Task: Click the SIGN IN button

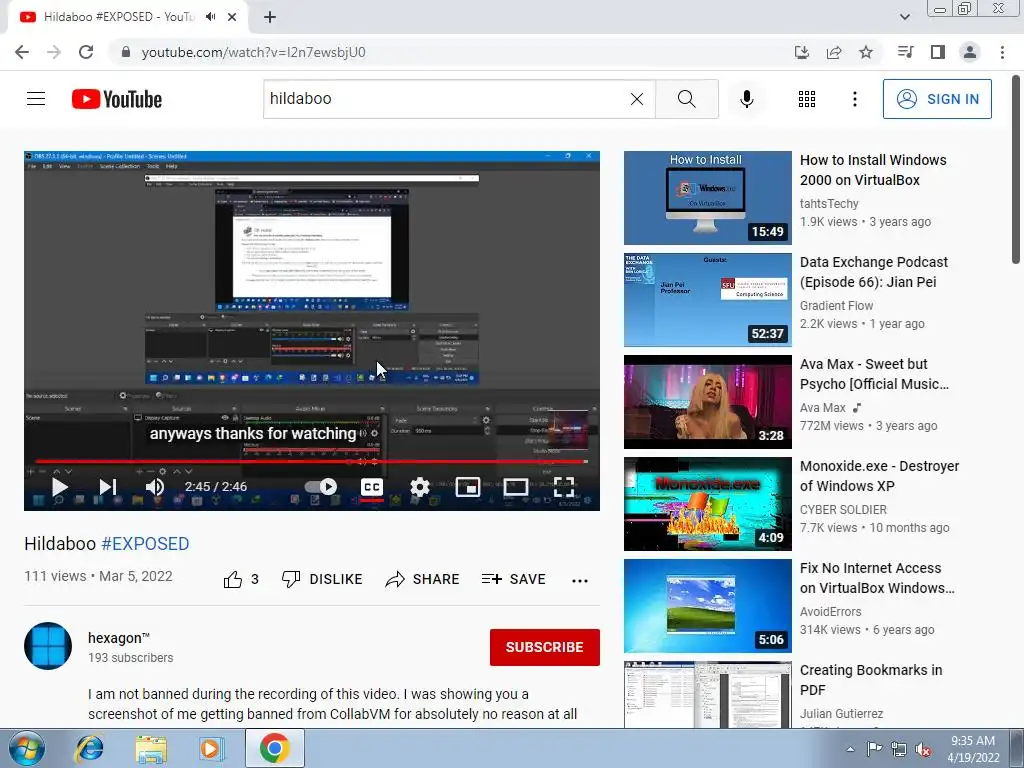Action: click(937, 99)
